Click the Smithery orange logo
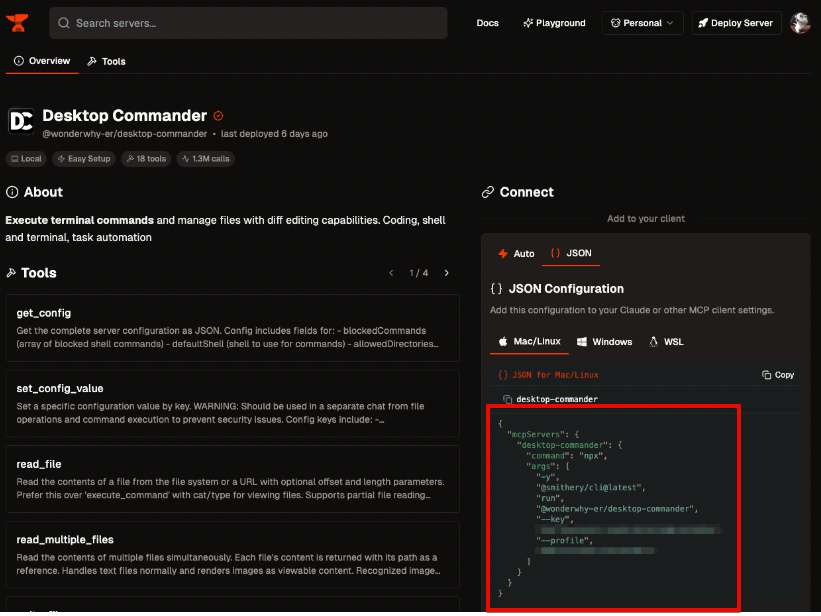 point(17,23)
